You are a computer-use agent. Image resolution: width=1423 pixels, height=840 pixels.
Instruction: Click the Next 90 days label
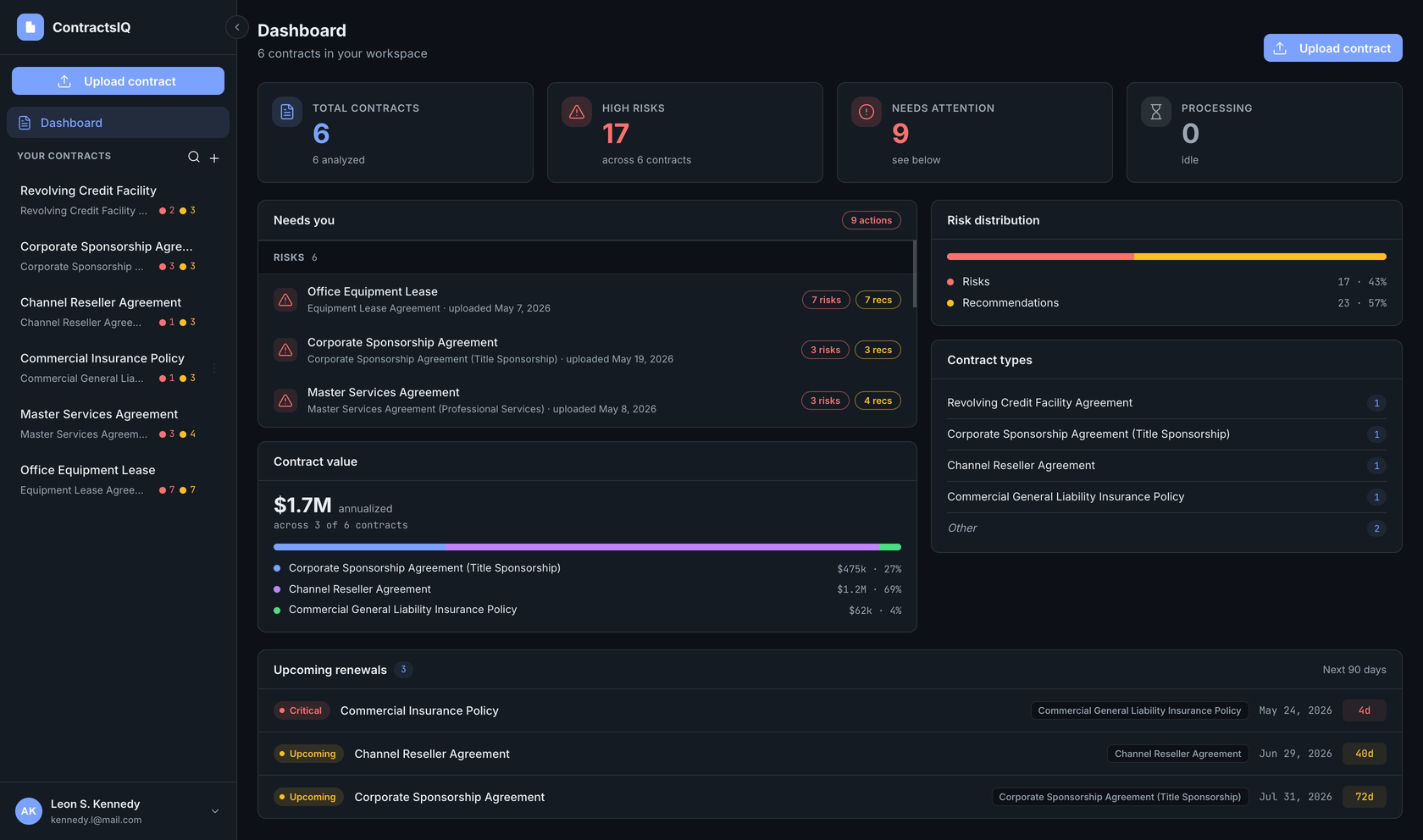point(1354,670)
